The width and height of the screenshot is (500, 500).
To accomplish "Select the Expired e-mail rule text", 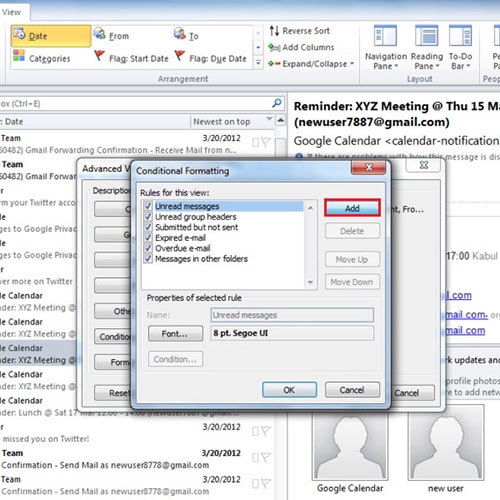I will coord(180,238).
